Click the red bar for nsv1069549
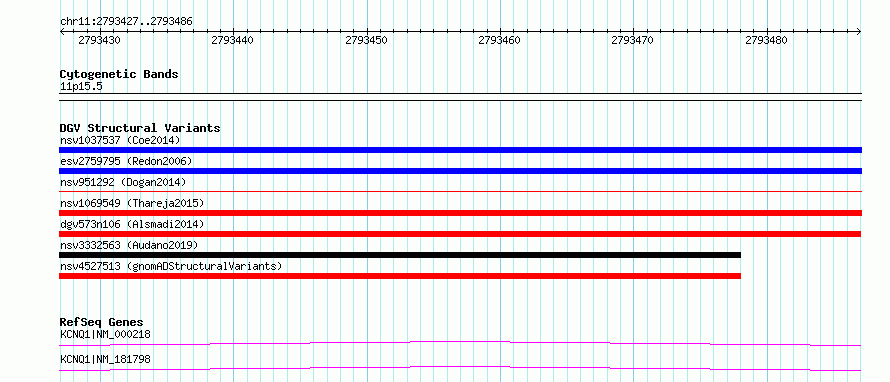The image size is (890, 382). pos(460,213)
